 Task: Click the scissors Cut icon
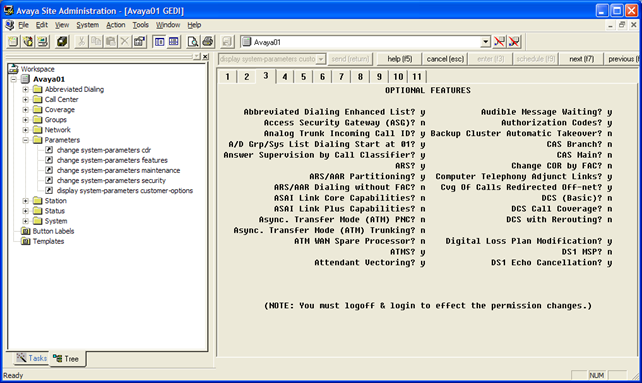[x=81, y=41]
